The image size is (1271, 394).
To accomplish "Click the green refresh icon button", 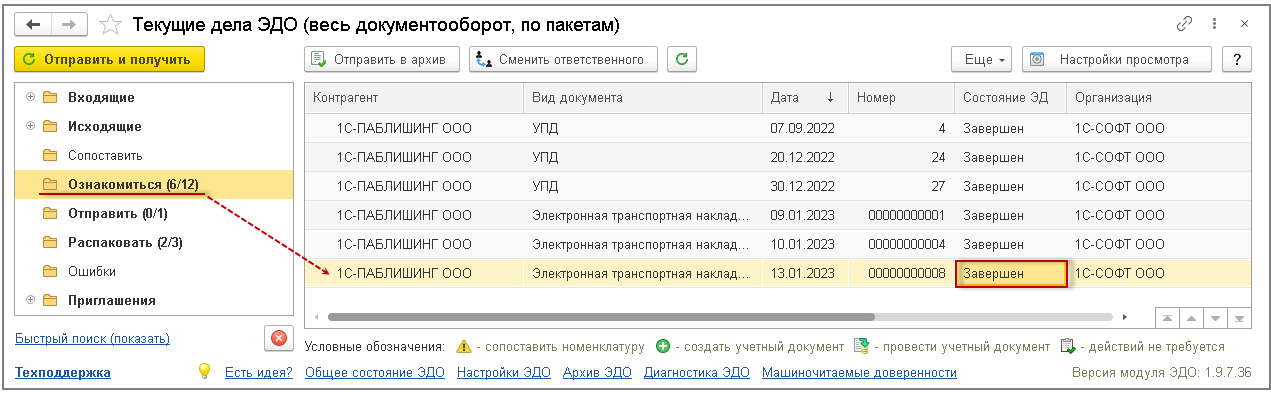I will pyautogui.click(x=682, y=59).
